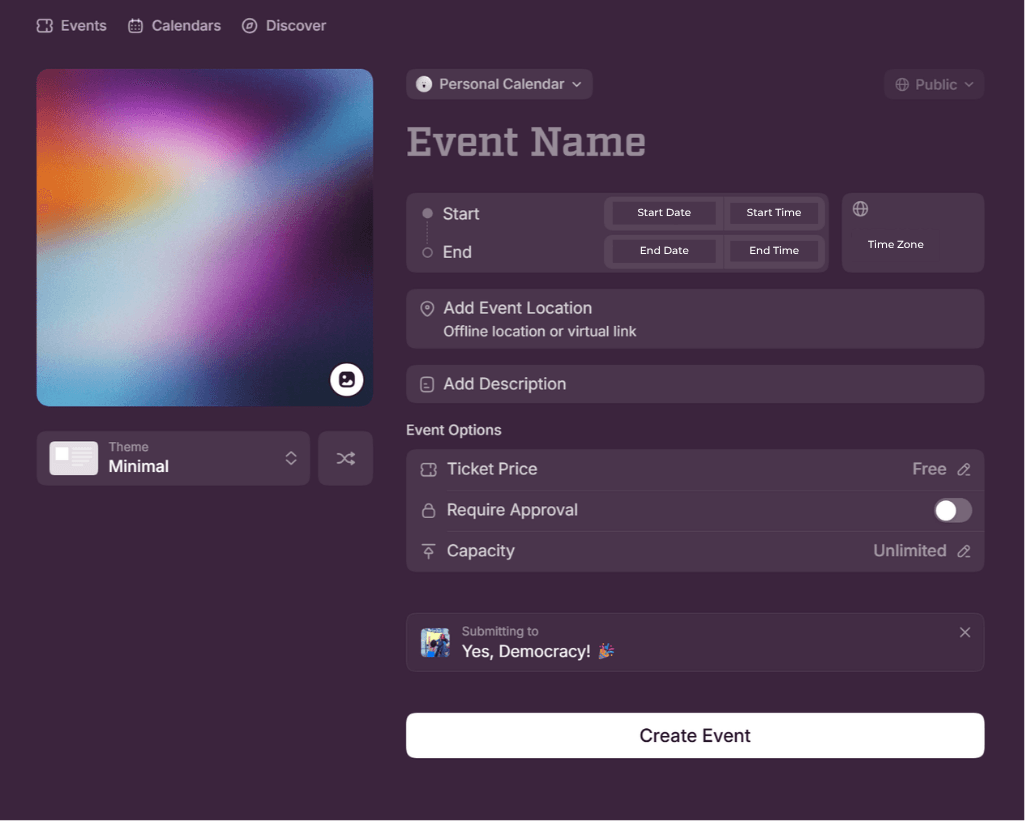Screen dimensions: 1026x821
Task: Click Add Description
Action: (695, 384)
